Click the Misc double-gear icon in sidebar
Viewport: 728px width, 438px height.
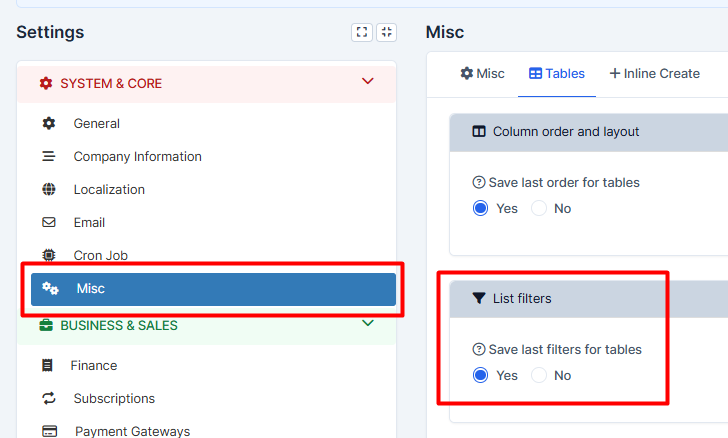coord(50,288)
